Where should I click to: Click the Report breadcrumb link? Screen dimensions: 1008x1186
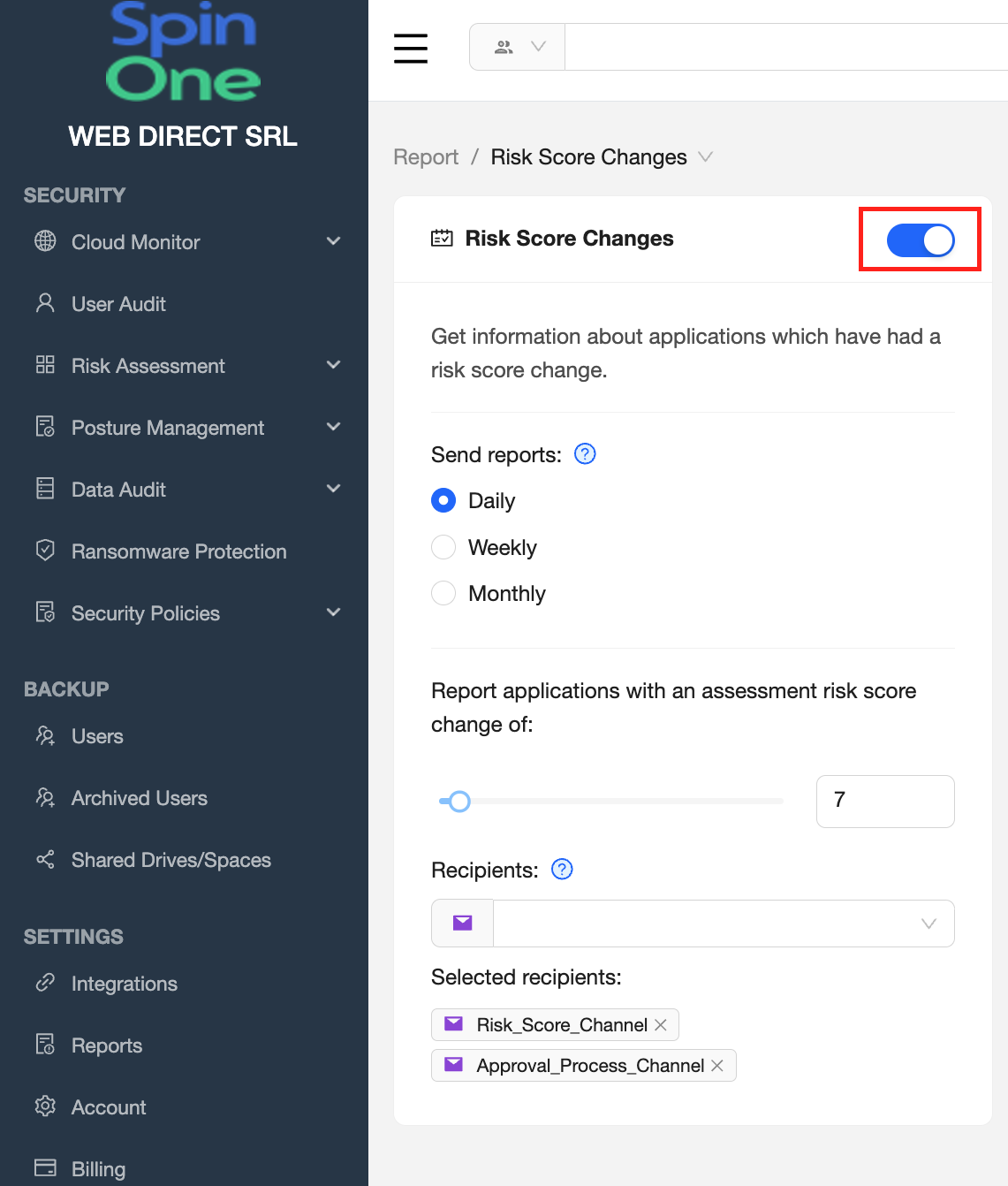pos(426,157)
